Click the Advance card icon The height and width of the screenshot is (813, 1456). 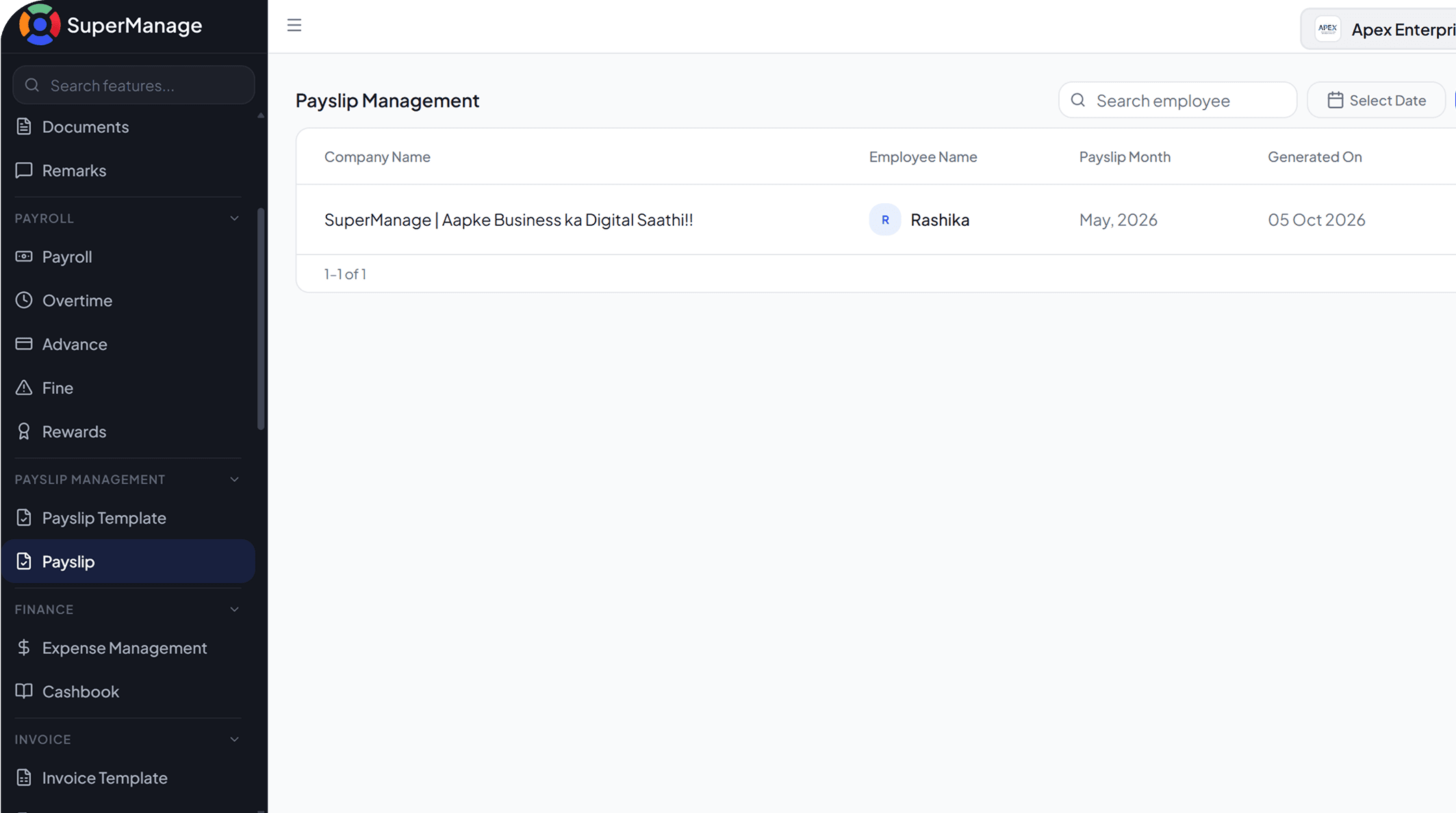[24, 344]
